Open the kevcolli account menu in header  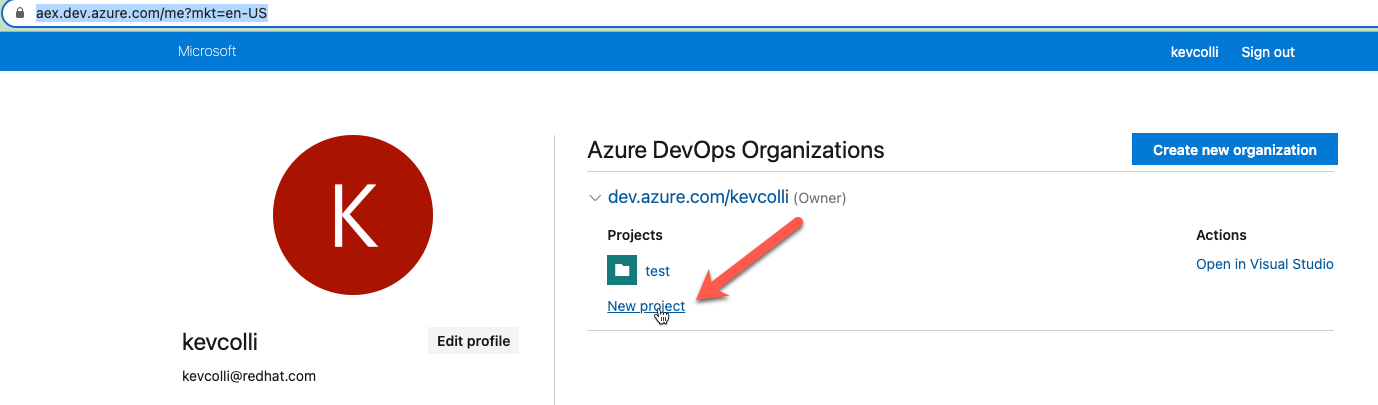point(1194,52)
